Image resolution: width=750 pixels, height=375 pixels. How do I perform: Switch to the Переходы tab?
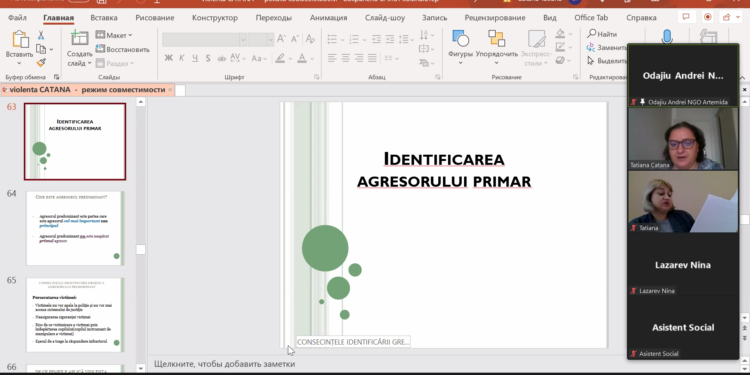click(274, 18)
